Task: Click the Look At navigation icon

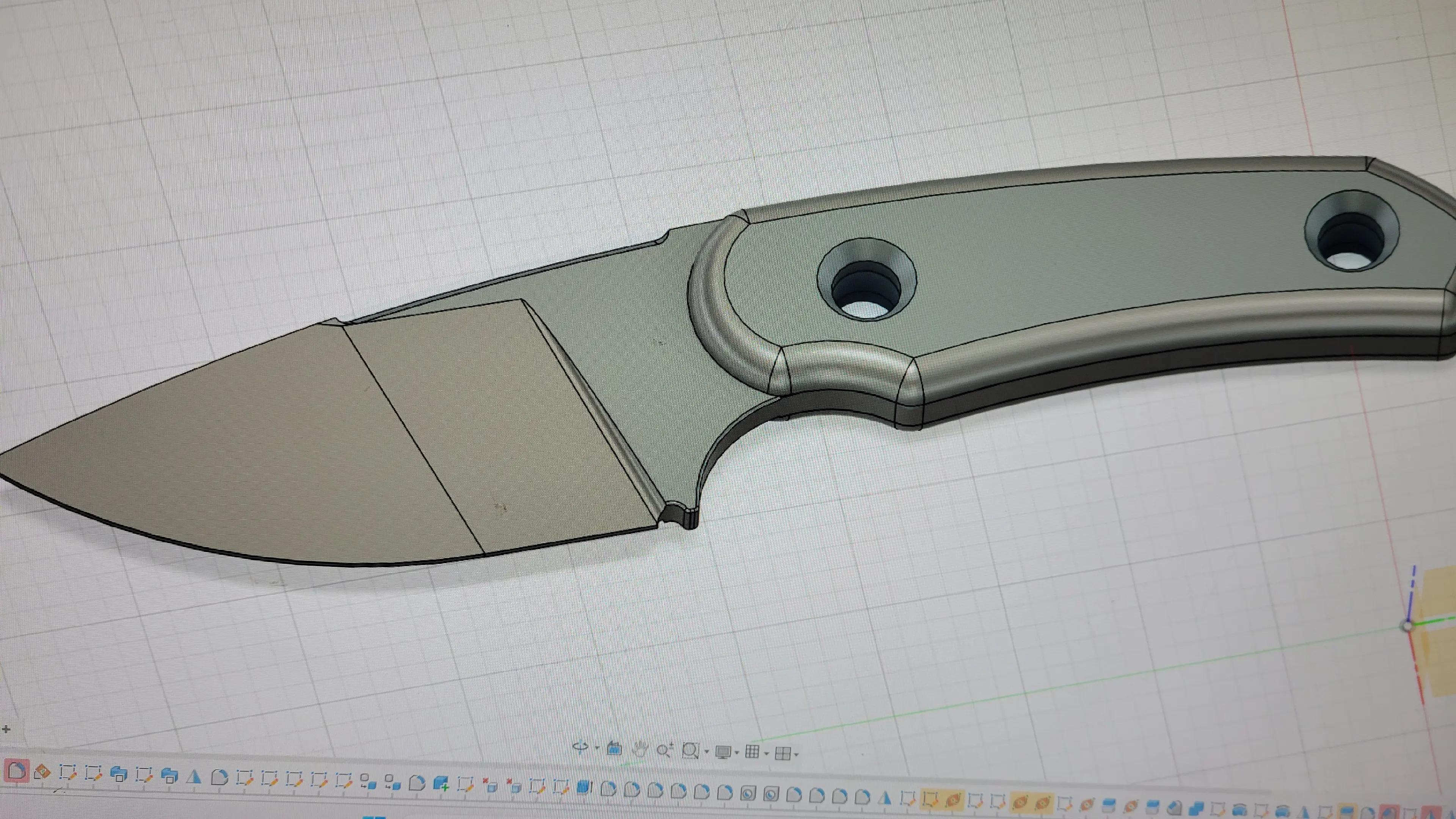Action: 614,749
